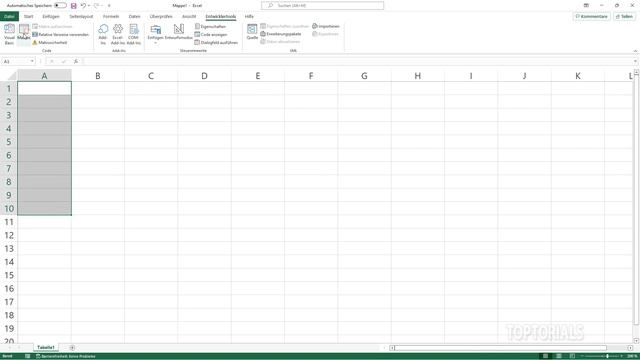
Task: Click the Teilen button
Action: [624, 17]
